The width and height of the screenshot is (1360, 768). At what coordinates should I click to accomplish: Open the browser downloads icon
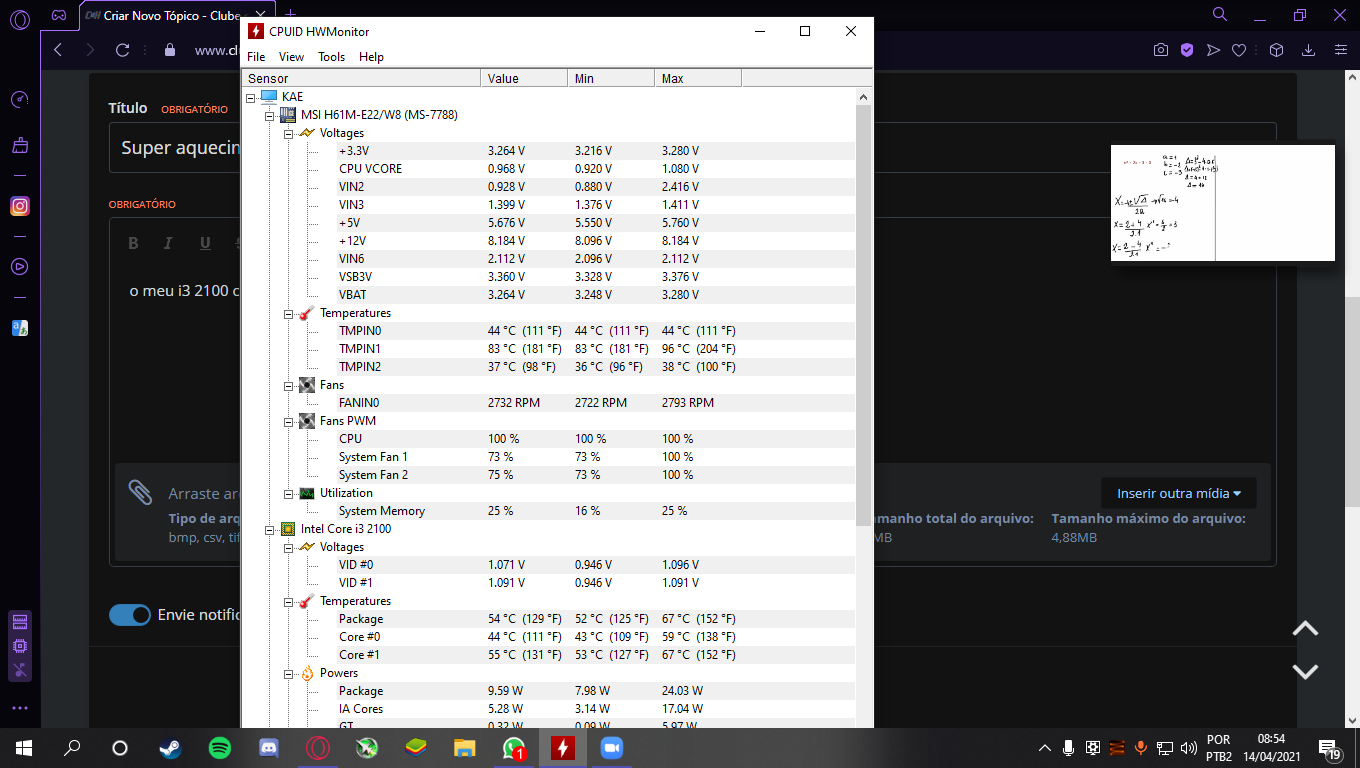[1308, 50]
